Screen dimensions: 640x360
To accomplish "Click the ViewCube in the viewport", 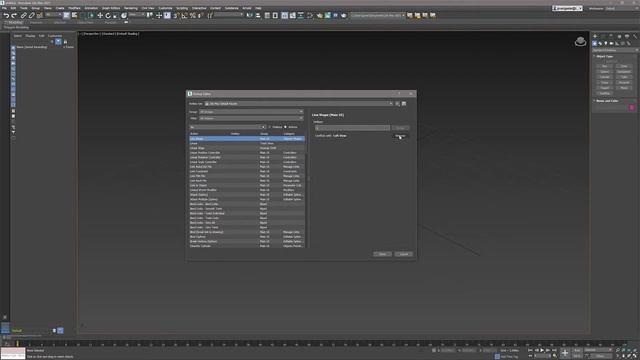I will click(580, 41).
